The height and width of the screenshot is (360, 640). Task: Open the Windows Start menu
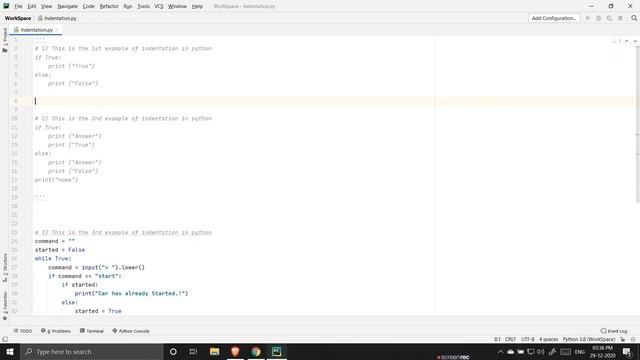click(10, 351)
